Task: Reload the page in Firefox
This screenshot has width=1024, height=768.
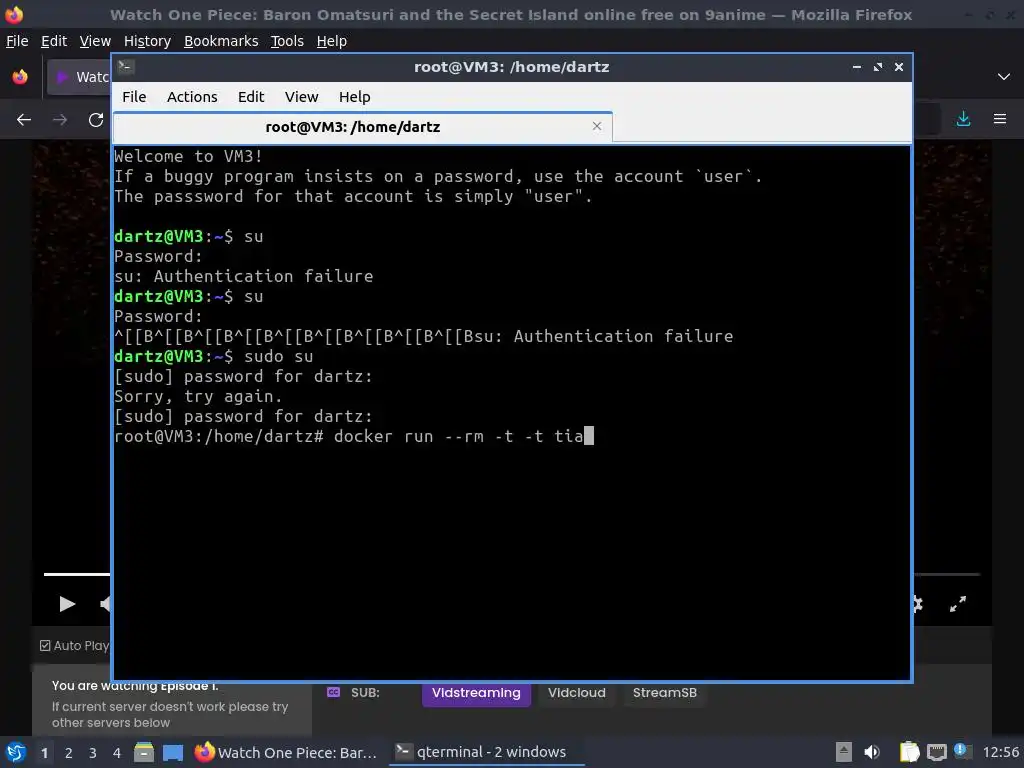Action: (96, 120)
